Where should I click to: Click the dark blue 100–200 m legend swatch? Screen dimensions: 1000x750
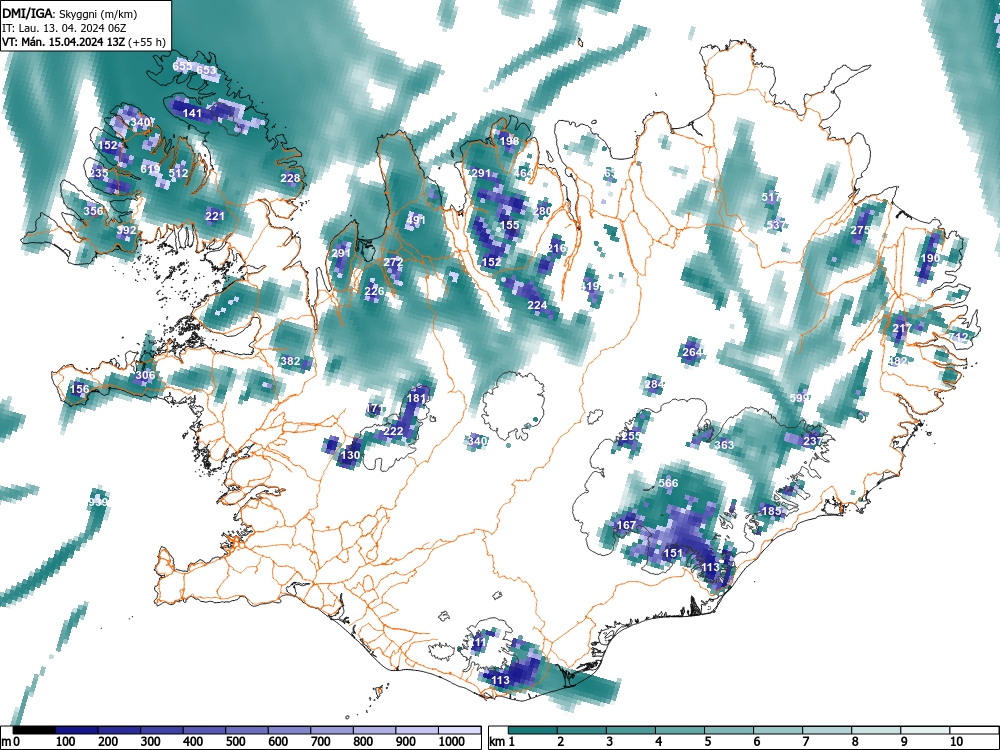point(77,730)
